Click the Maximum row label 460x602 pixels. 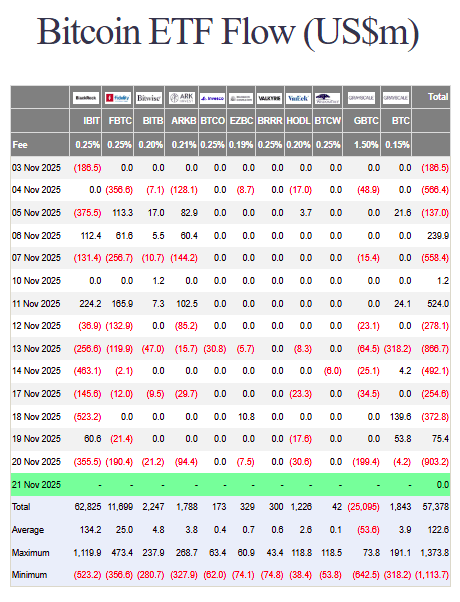(x=31, y=553)
